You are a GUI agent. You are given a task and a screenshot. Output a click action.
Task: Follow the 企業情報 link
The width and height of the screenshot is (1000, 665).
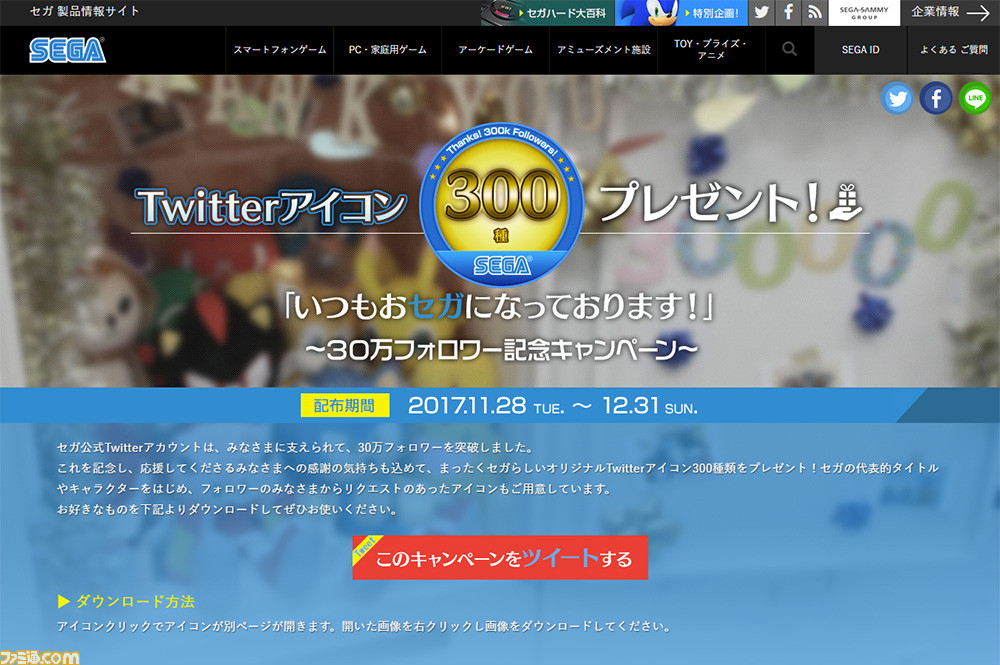[x=935, y=11]
